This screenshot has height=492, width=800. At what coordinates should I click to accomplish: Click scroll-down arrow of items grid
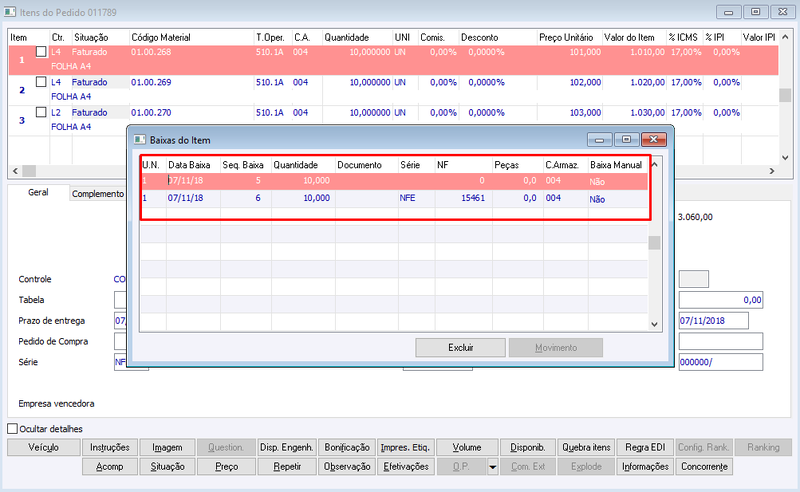pos(785,158)
